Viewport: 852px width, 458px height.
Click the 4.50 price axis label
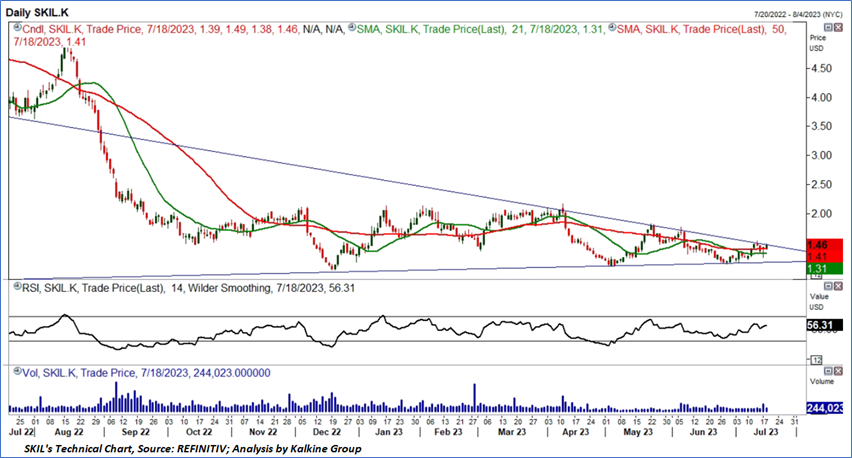pos(820,68)
